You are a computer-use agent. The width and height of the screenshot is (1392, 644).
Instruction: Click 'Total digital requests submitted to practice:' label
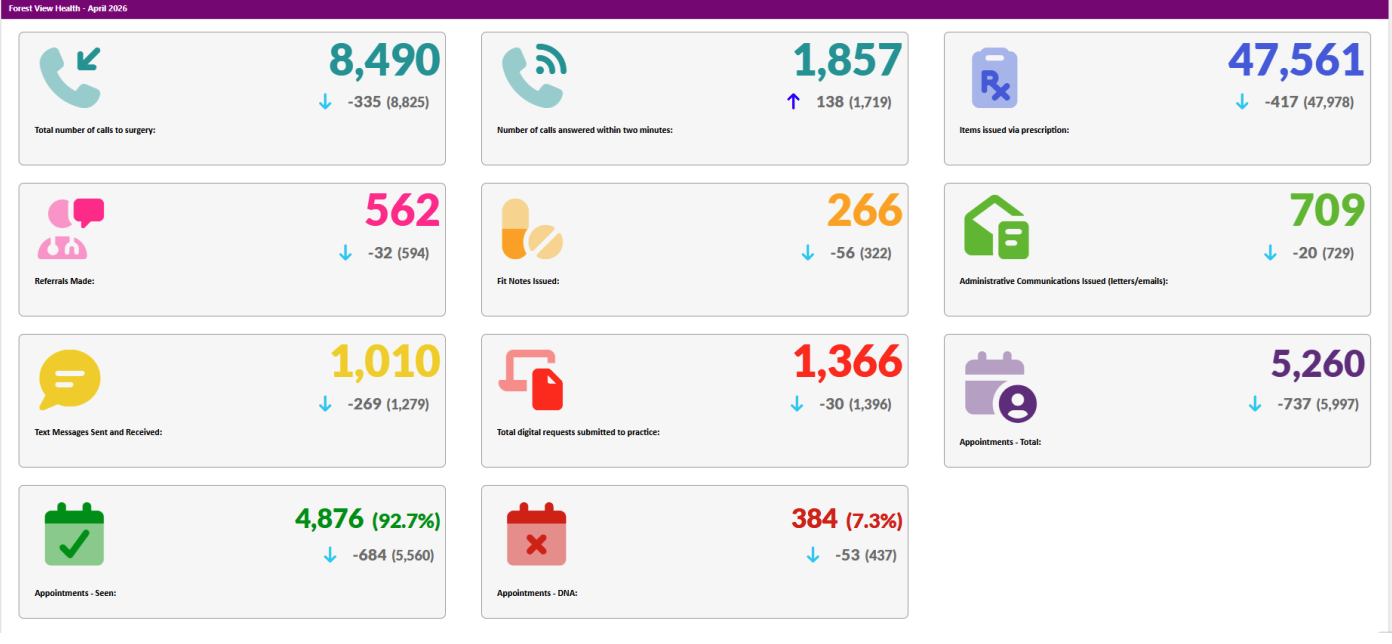578,432
